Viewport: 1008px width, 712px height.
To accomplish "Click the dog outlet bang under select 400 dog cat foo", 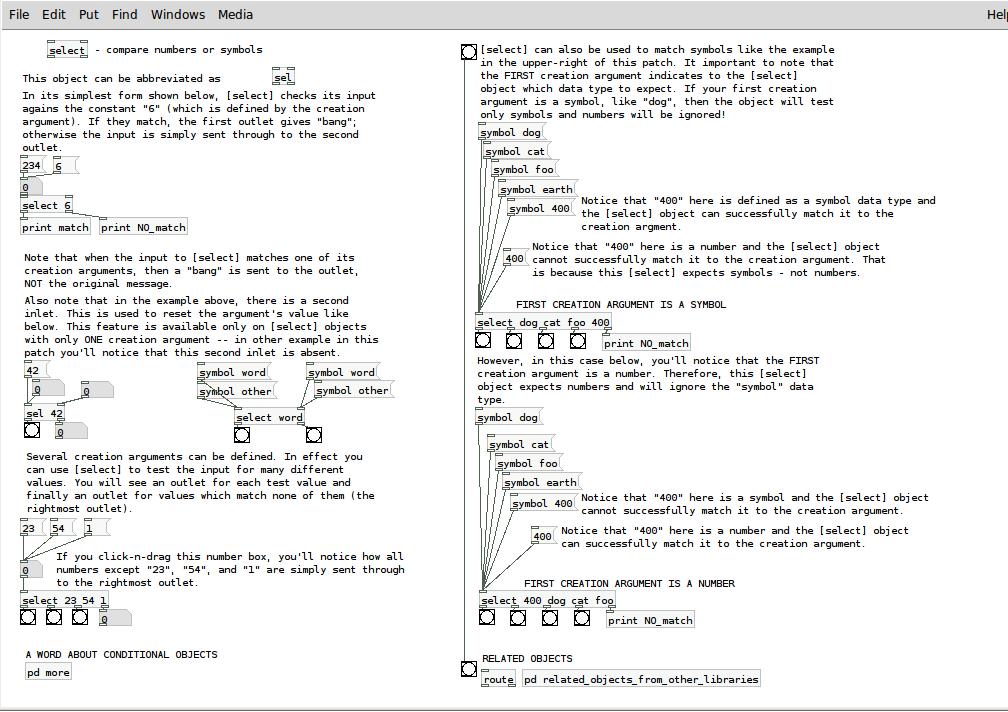I will pyautogui.click(x=518, y=618).
